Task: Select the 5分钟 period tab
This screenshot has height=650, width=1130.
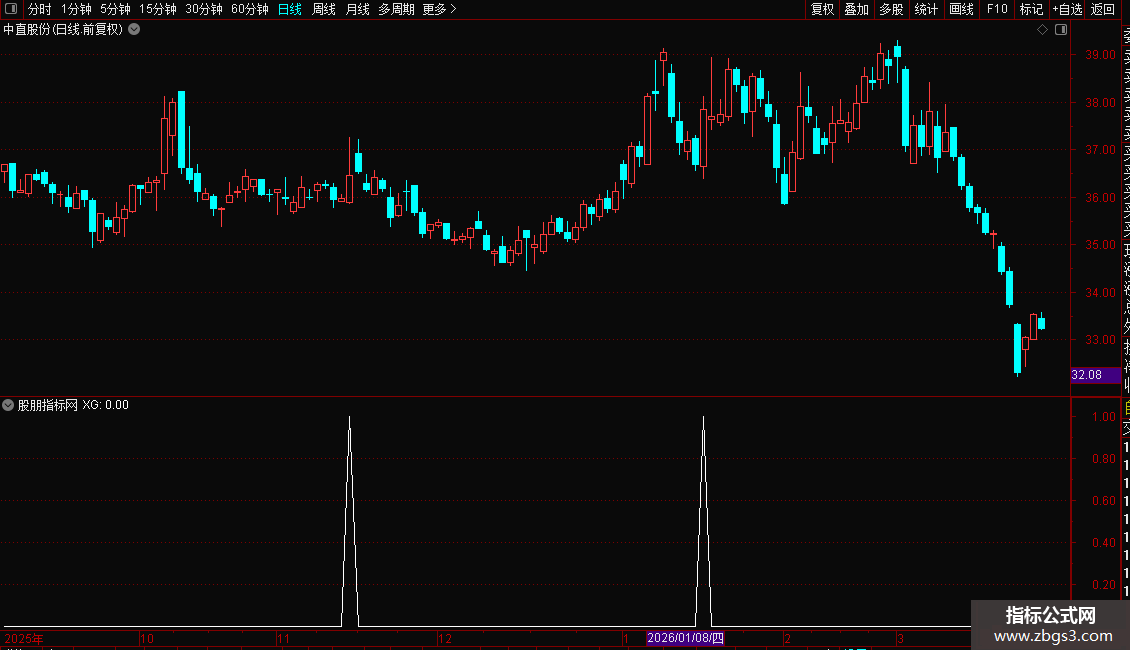Action: [x=115, y=9]
